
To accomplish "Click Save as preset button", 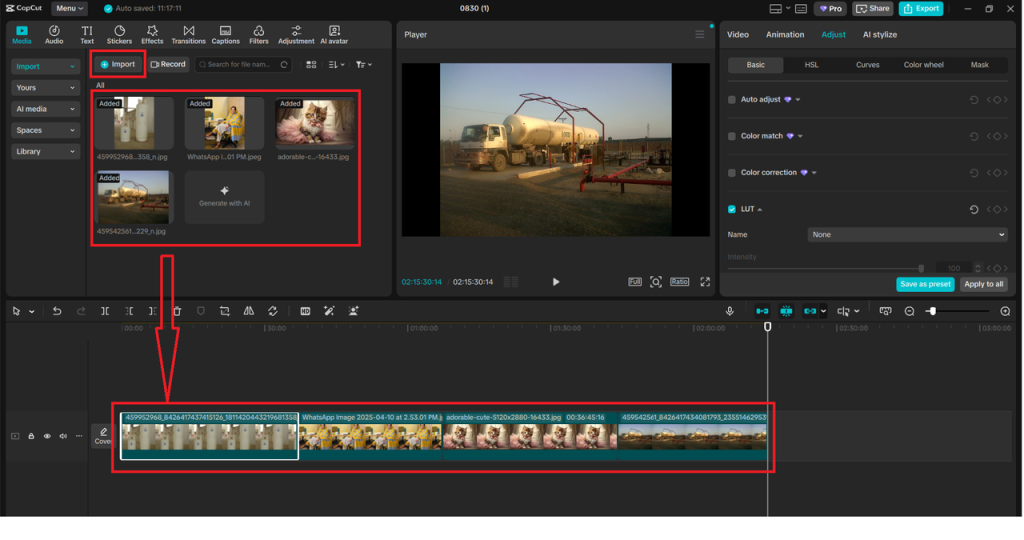I will [925, 285].
